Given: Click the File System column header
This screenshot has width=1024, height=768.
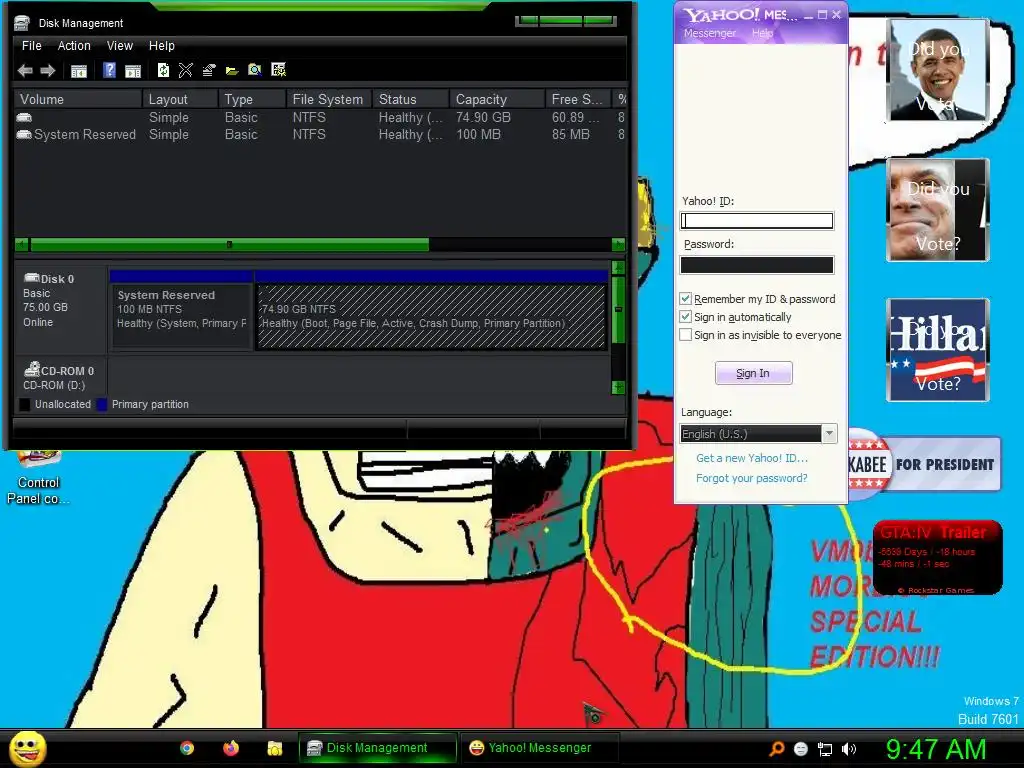Looking at the screenshot, I should 328,99.
